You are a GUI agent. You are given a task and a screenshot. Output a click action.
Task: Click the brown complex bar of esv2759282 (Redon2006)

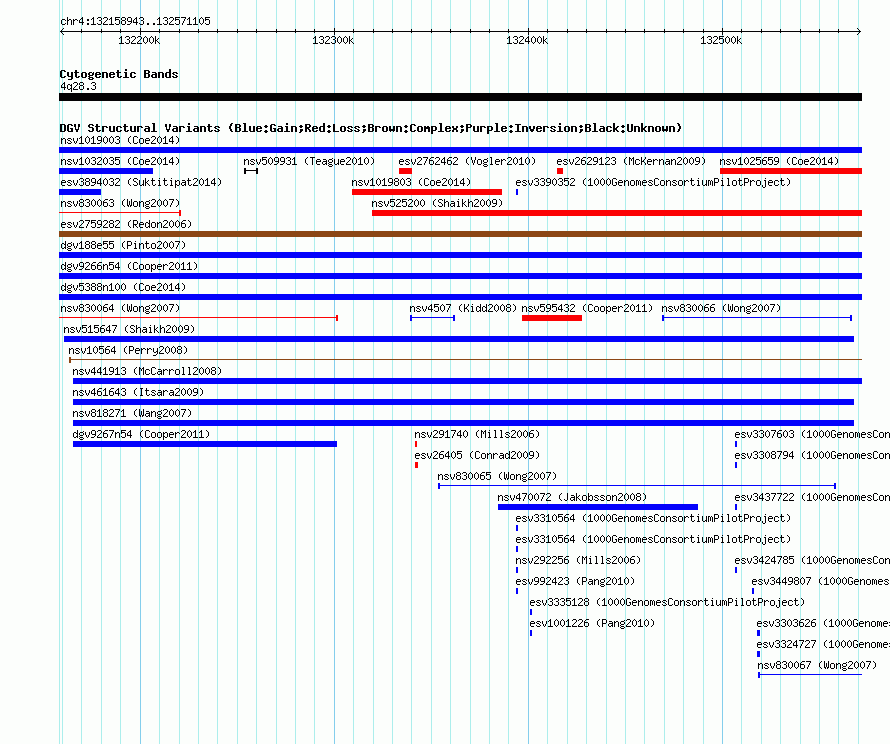460,234
